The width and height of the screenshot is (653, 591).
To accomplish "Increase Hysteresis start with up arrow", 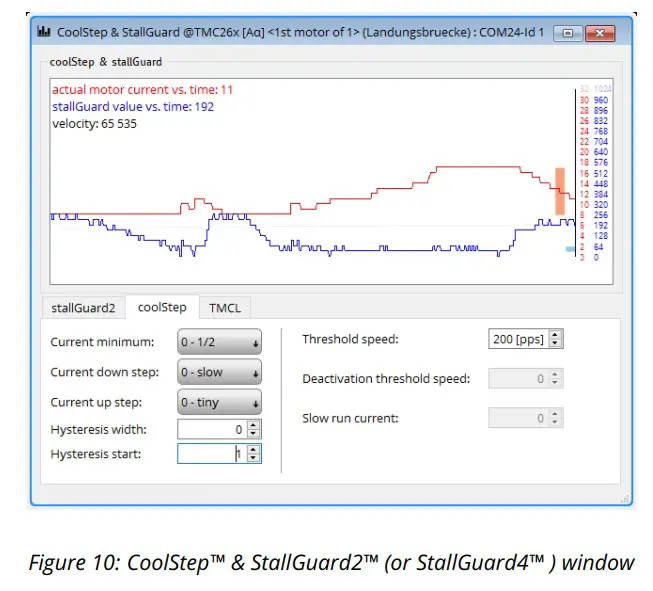I will click(x=253, y=449).
